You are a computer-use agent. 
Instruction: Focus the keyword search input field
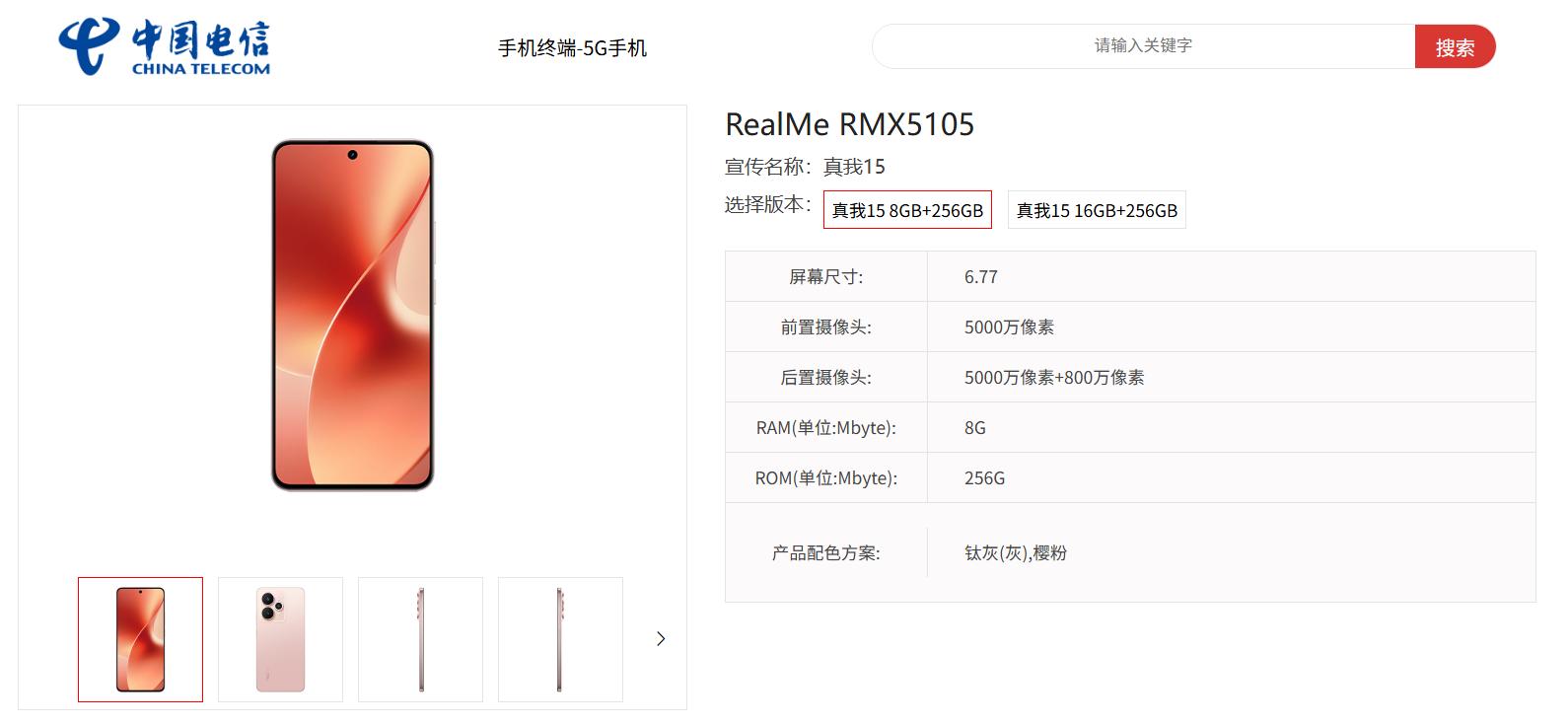[x=1143, y=46]
